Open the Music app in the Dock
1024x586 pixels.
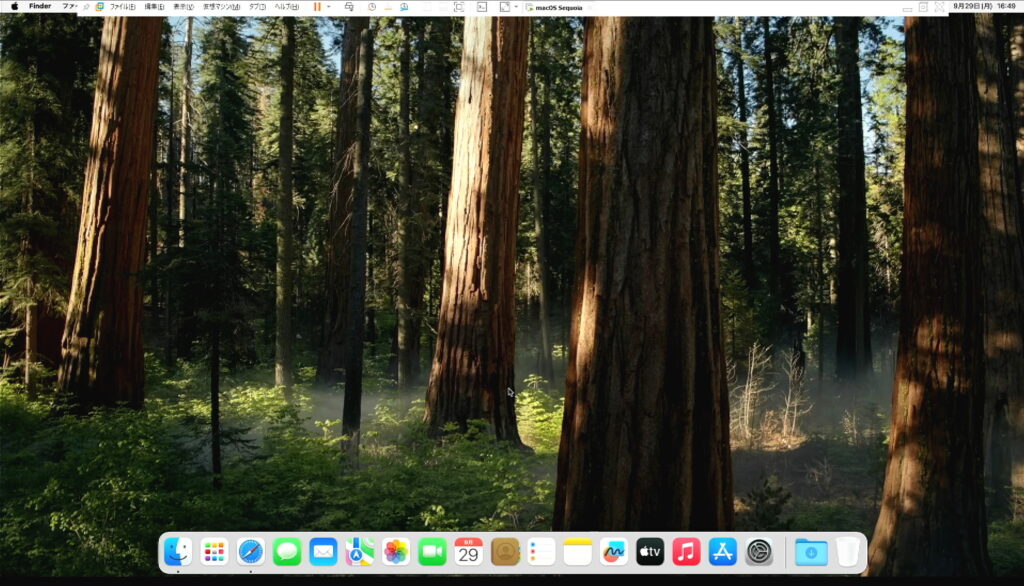[x=686, y=551]
